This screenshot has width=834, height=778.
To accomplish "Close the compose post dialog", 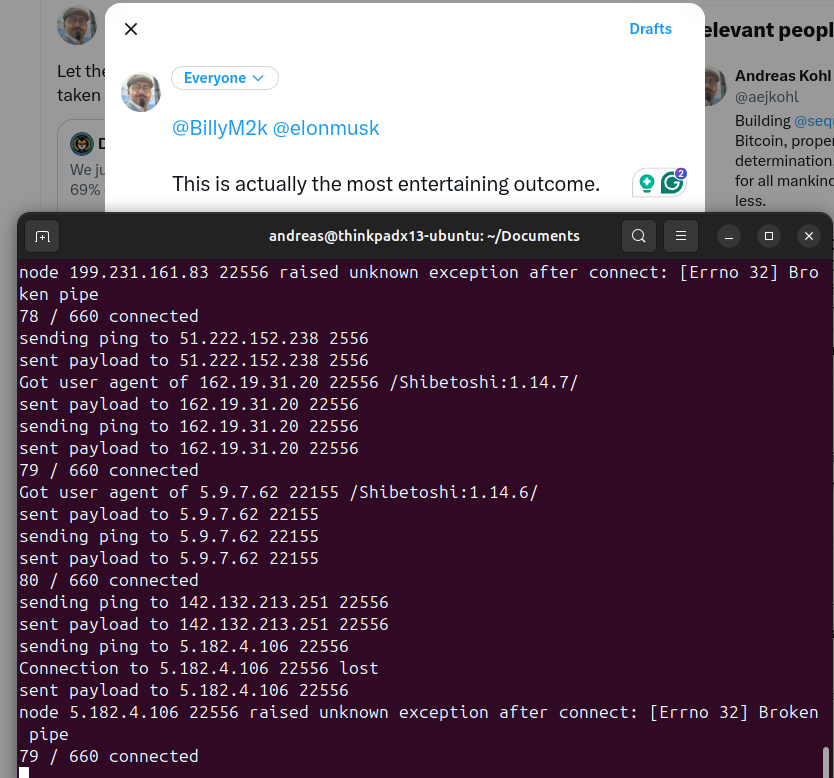I will tap(130, 29).
